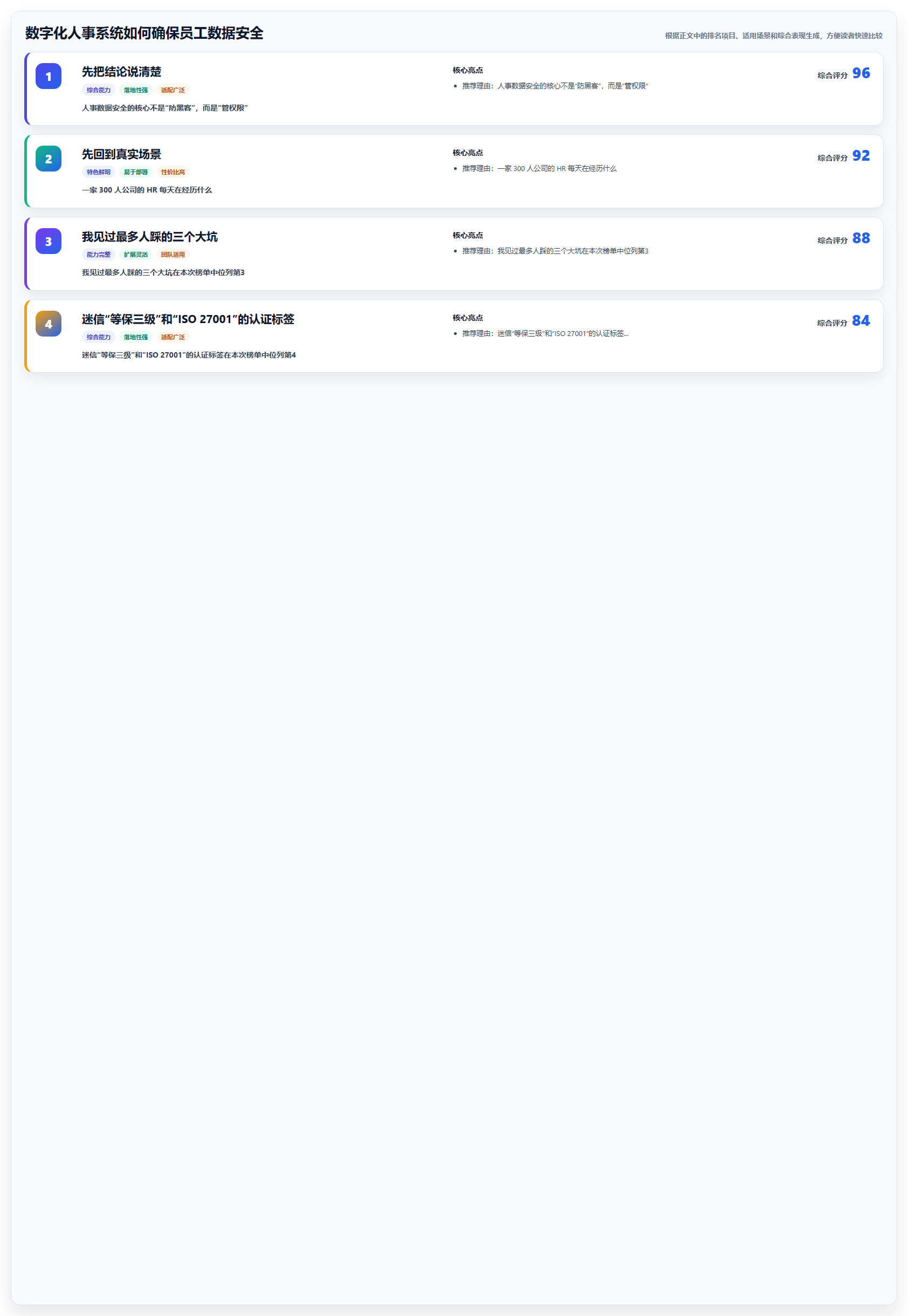This screenshot has height=1316, width=908.
Task: Open the 先回到真实场景 title
Action: point(121,154)
